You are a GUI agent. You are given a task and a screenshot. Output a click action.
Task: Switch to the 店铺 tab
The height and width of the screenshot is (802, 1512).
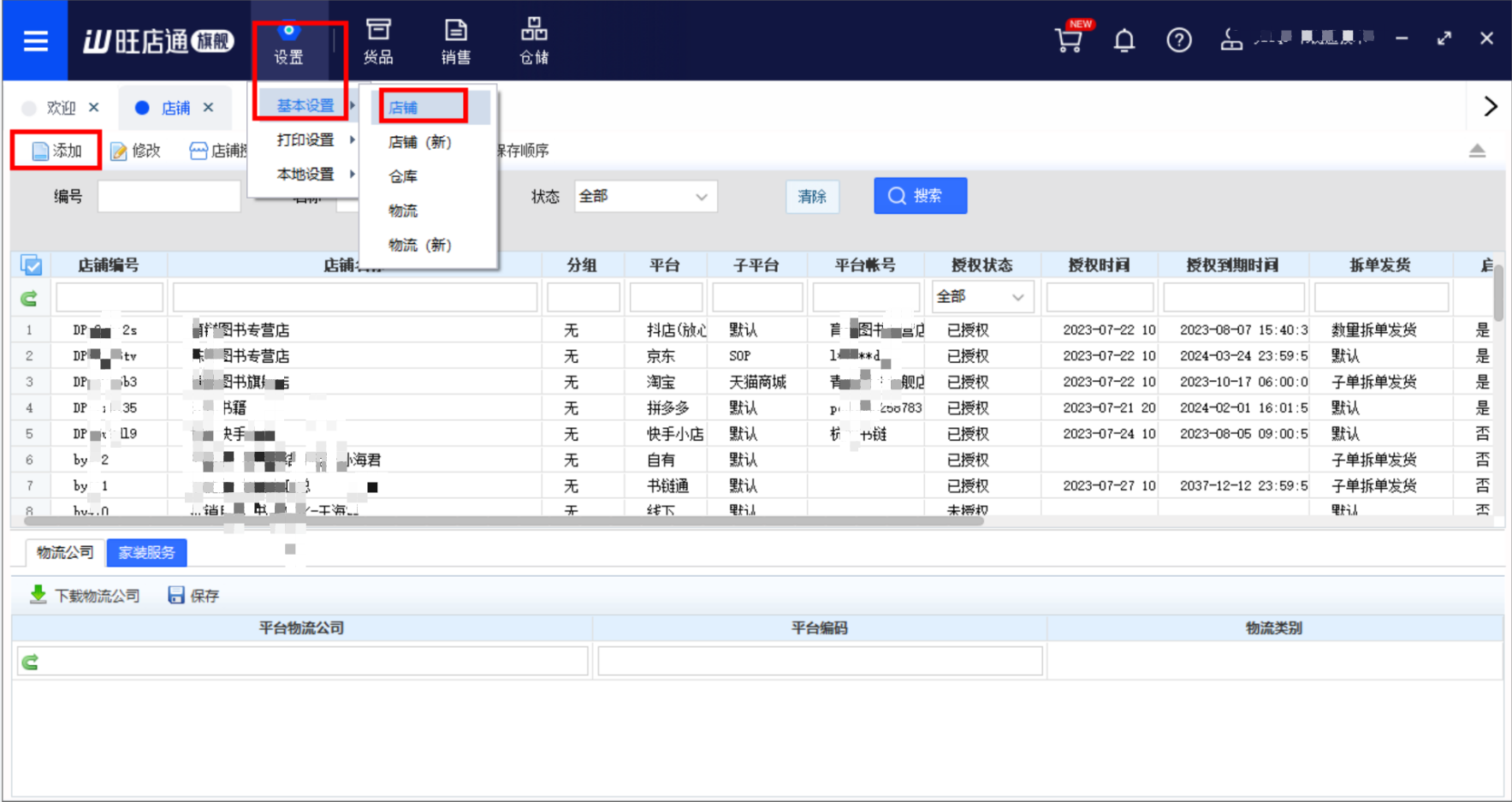(x=175, y=108)
